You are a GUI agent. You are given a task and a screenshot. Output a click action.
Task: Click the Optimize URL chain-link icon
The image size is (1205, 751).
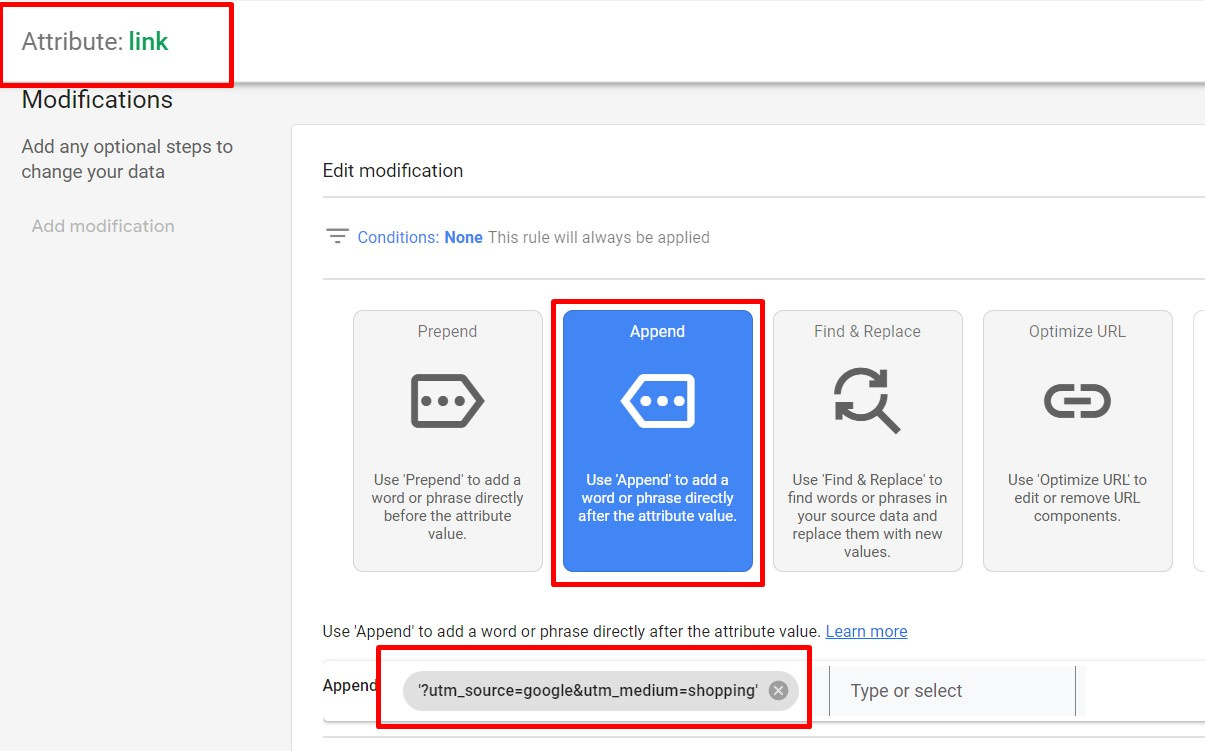pos(1077,401)
